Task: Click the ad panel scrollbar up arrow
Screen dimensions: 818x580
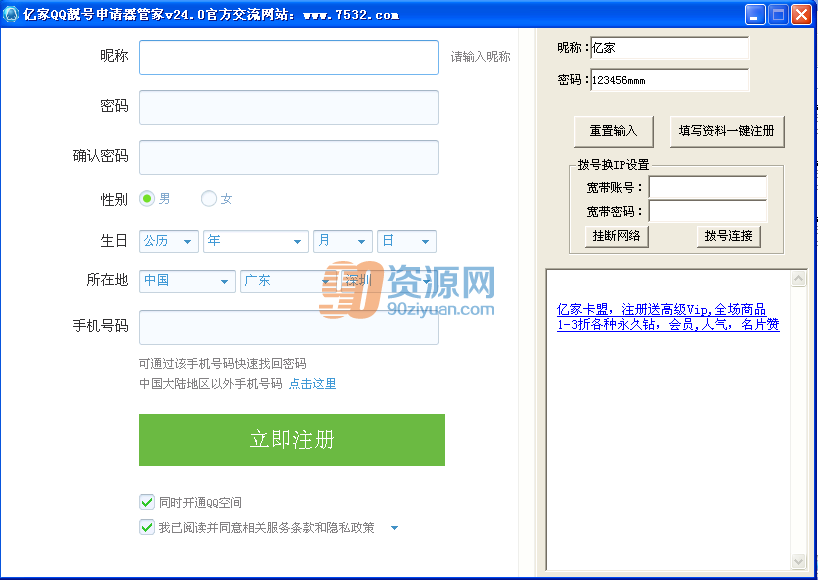Action: [798, 279]
